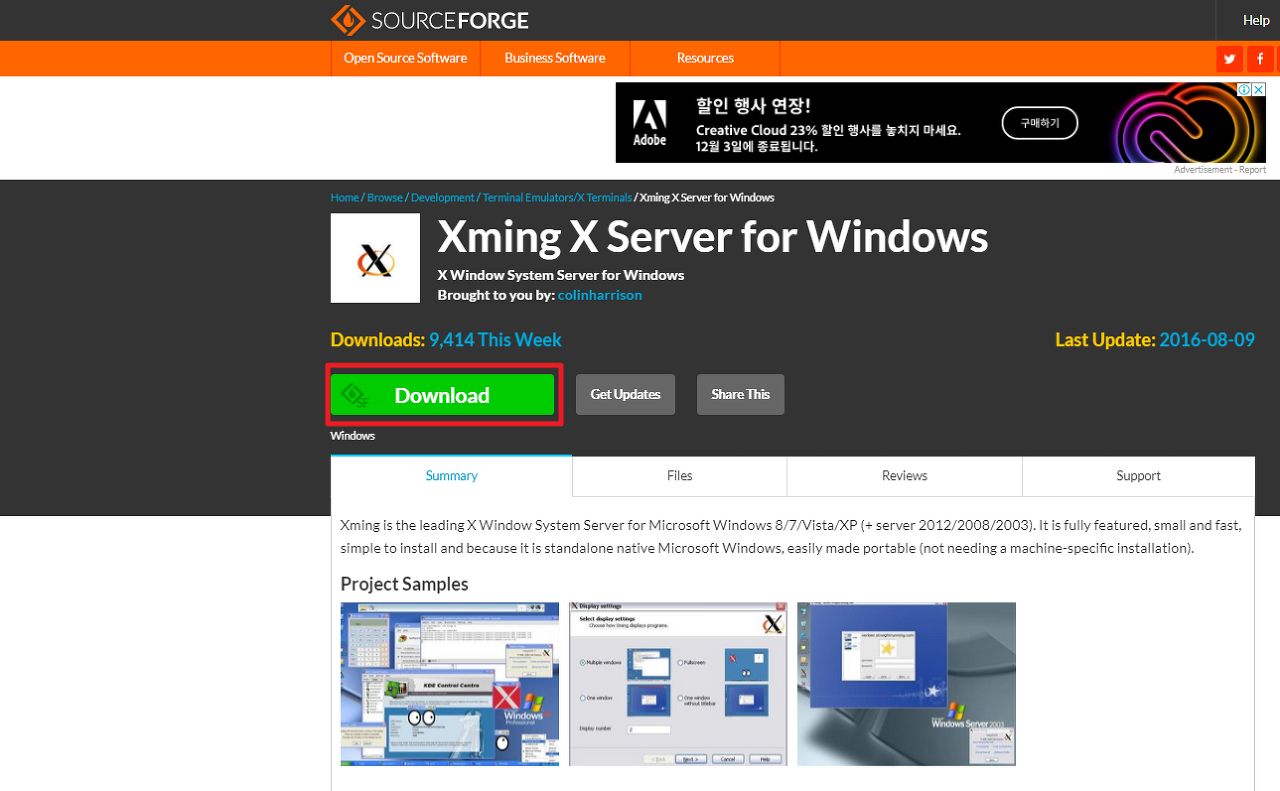Click the Adobe ad info icon
The image size is (1280, 791).
[1243, 90]
